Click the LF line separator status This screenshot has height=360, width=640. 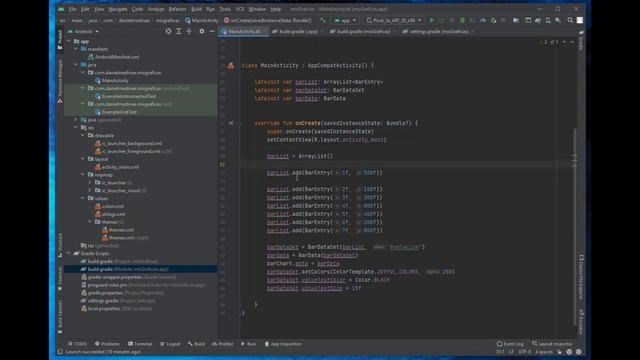point(511,352)
